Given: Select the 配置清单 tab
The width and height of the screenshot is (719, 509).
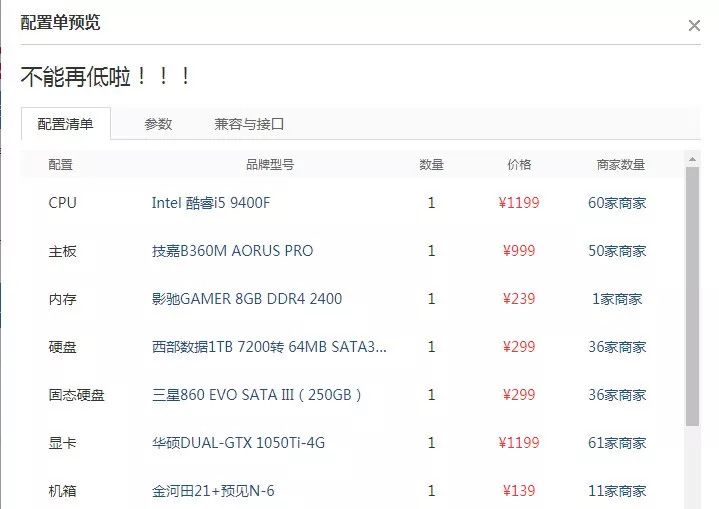Looking at the screenshot, I should 66,124.
